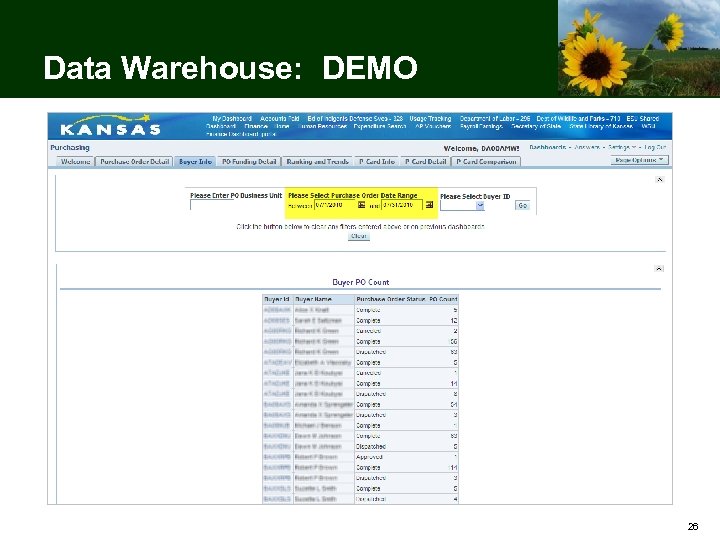Click the Answers link
Image resolution: width=720 pixels, height=540 pixels.
(587, 147)
